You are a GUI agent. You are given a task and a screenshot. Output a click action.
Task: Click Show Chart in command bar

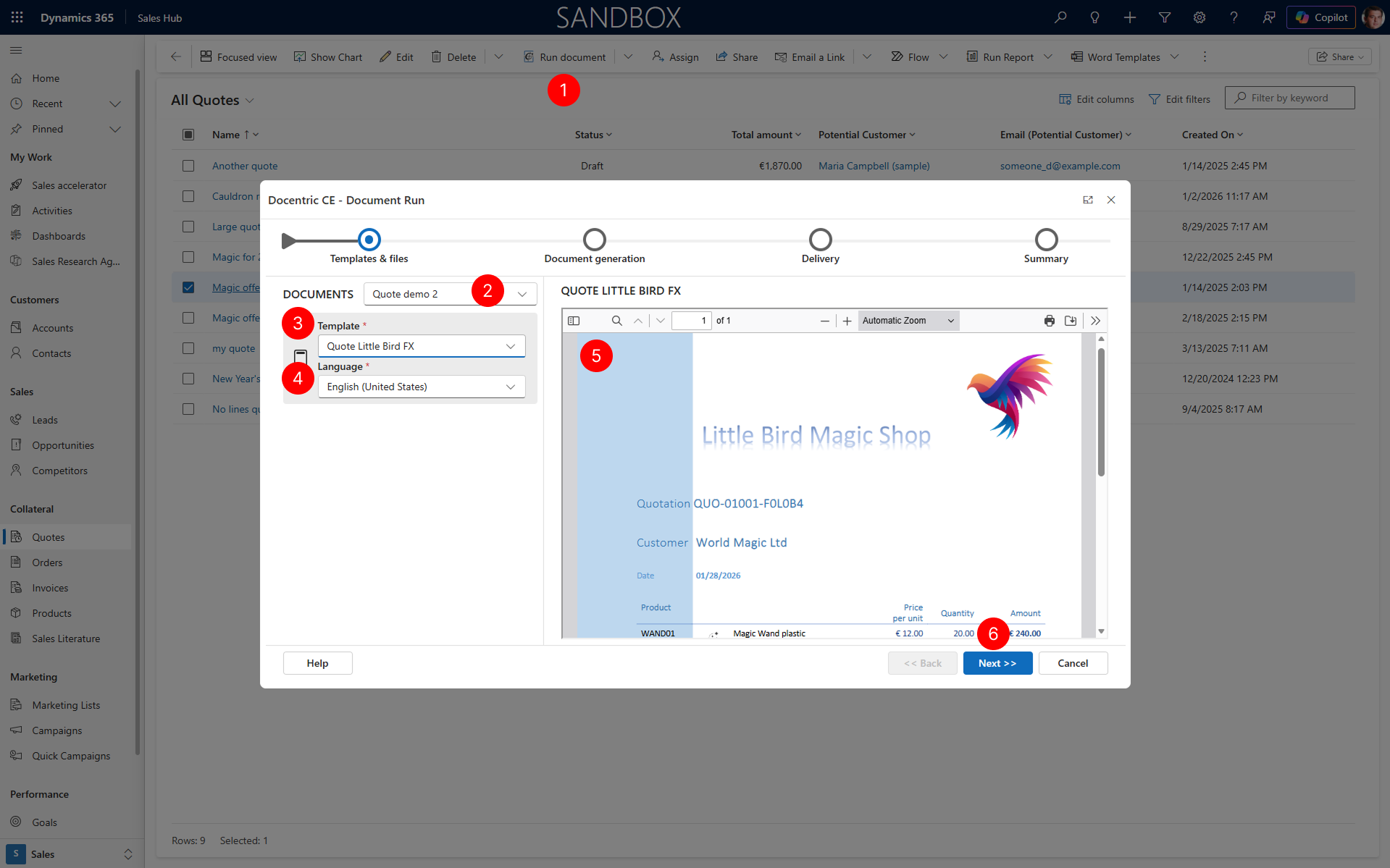point(328,56)
